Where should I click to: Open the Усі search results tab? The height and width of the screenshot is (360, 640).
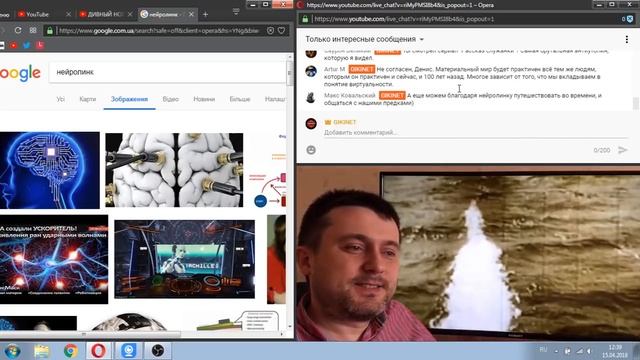click(x=60, y=99)
